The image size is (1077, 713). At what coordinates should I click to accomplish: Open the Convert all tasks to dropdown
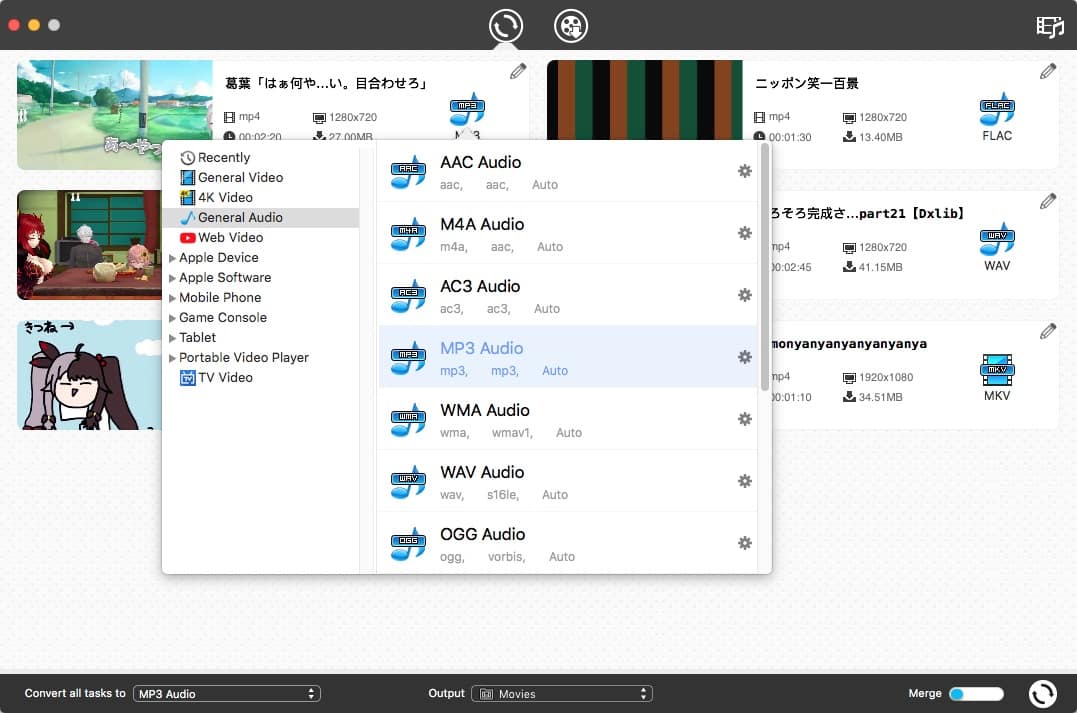click(227, 692)
